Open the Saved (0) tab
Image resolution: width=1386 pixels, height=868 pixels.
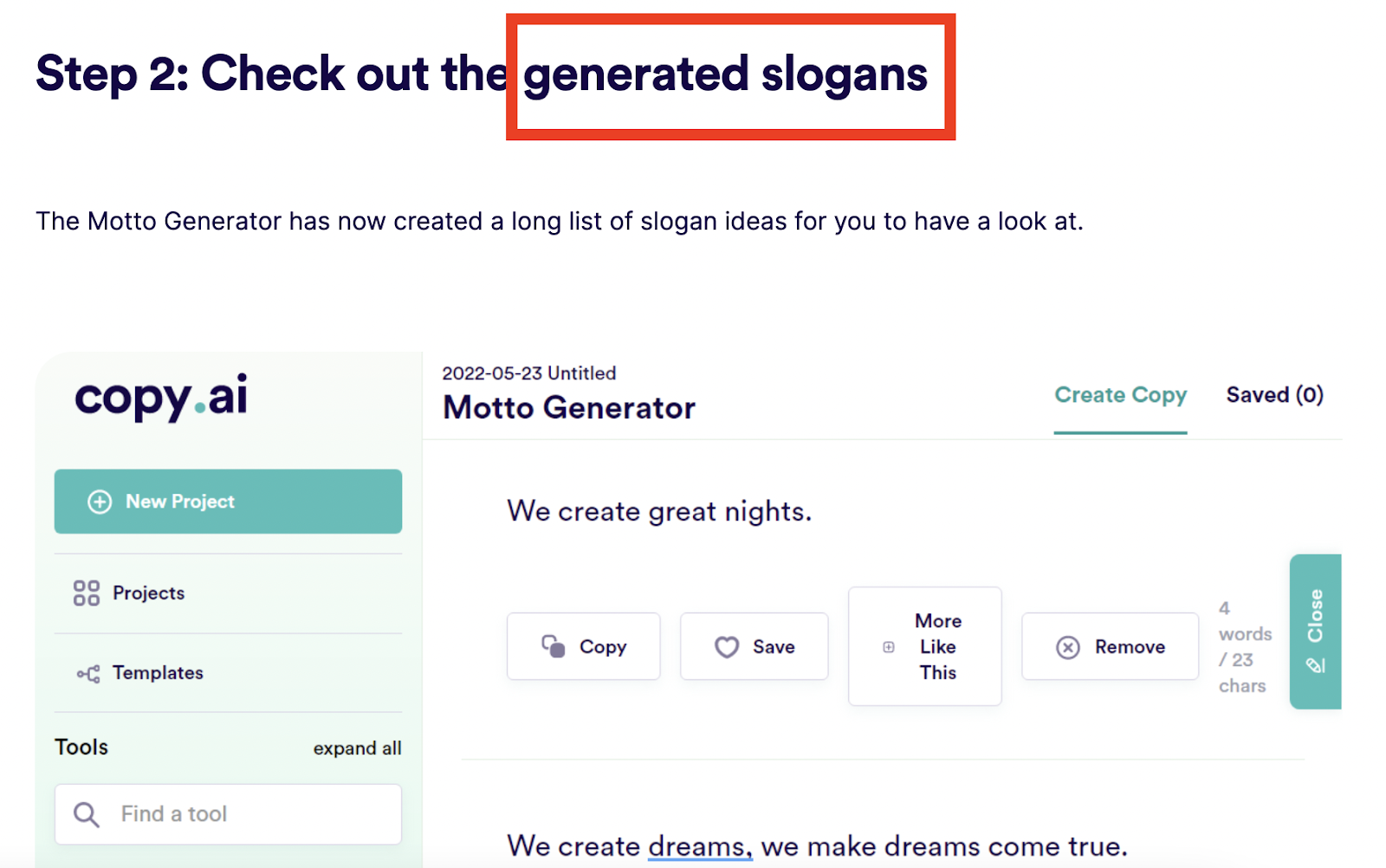[1274, 395]
